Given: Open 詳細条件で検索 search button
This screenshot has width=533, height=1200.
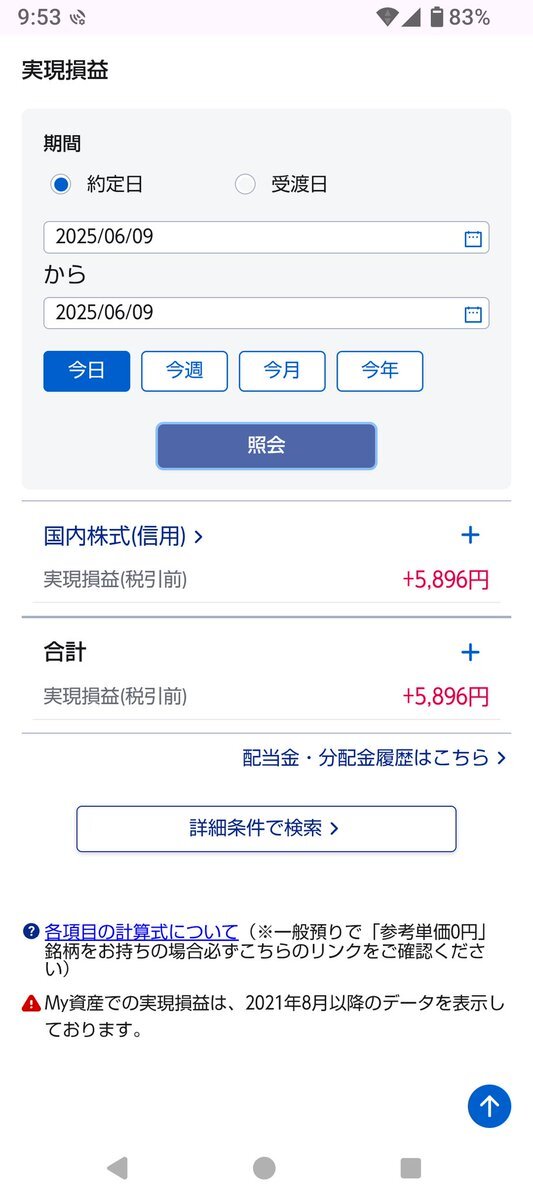Looking at the screenshot, I should point(266,829).
